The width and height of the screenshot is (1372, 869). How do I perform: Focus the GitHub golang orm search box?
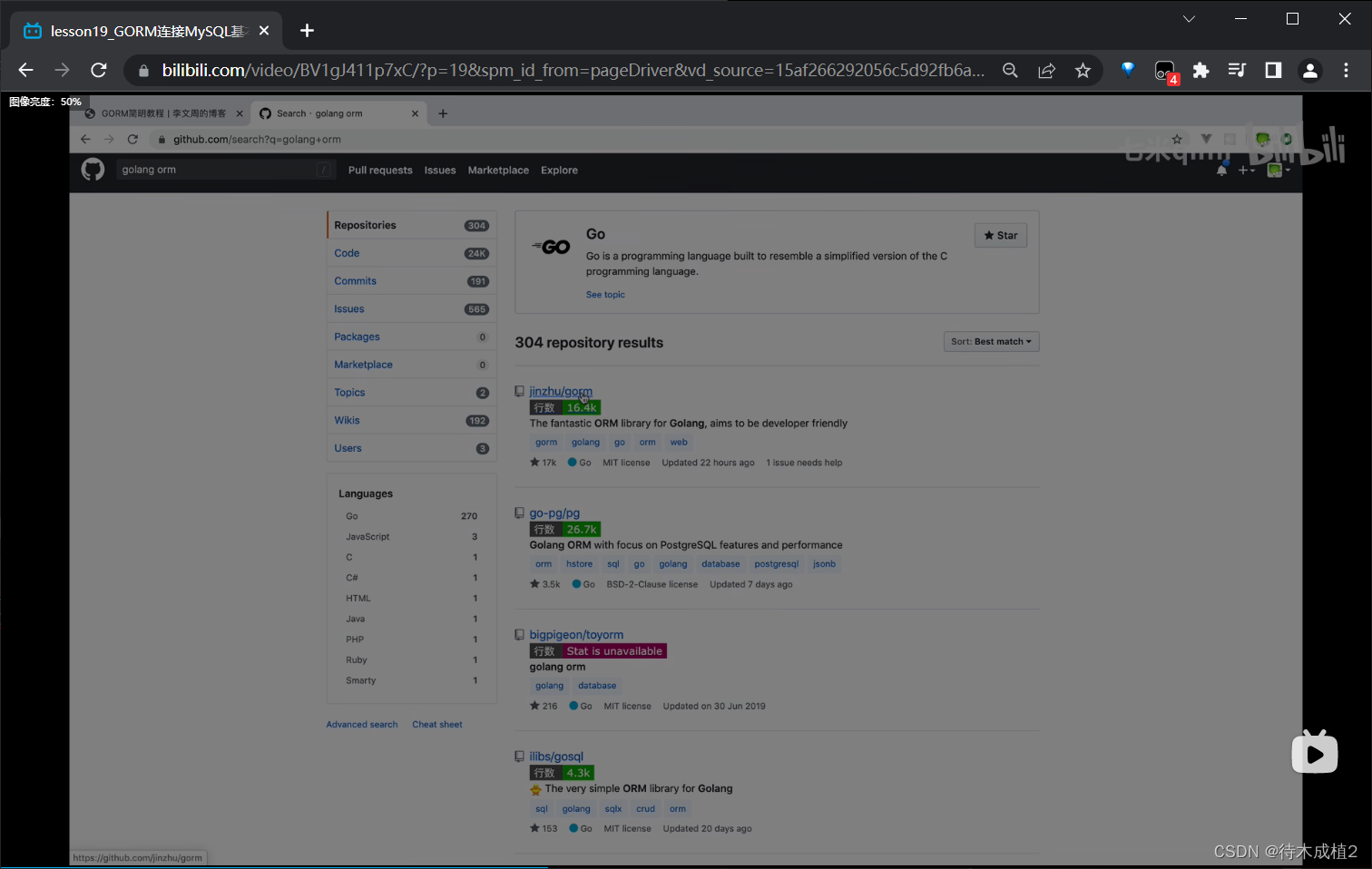tap(226, 170)
